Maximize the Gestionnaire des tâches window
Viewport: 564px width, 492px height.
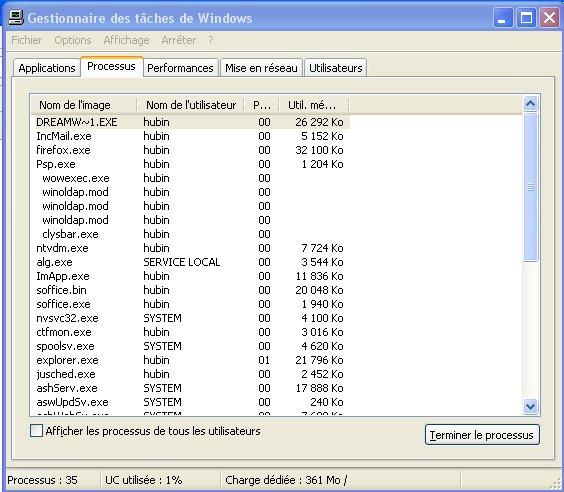click(526, 17)
